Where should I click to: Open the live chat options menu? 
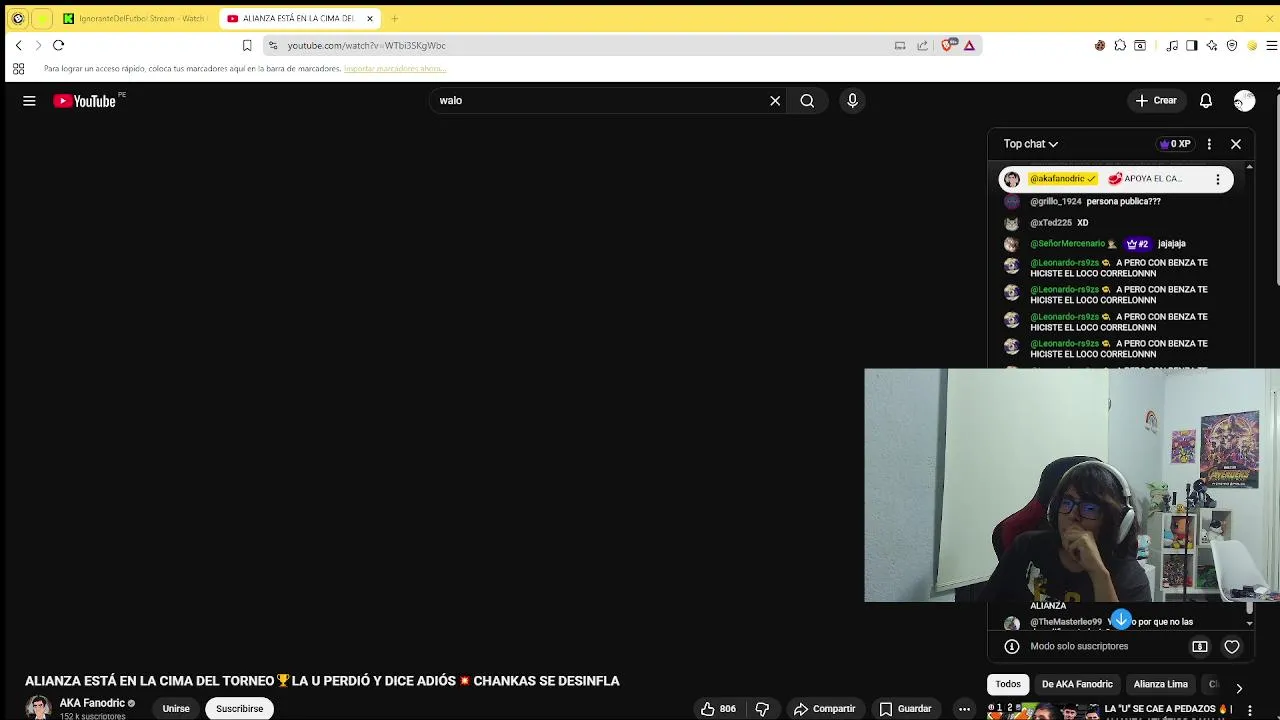click(x=1209, y=144)
